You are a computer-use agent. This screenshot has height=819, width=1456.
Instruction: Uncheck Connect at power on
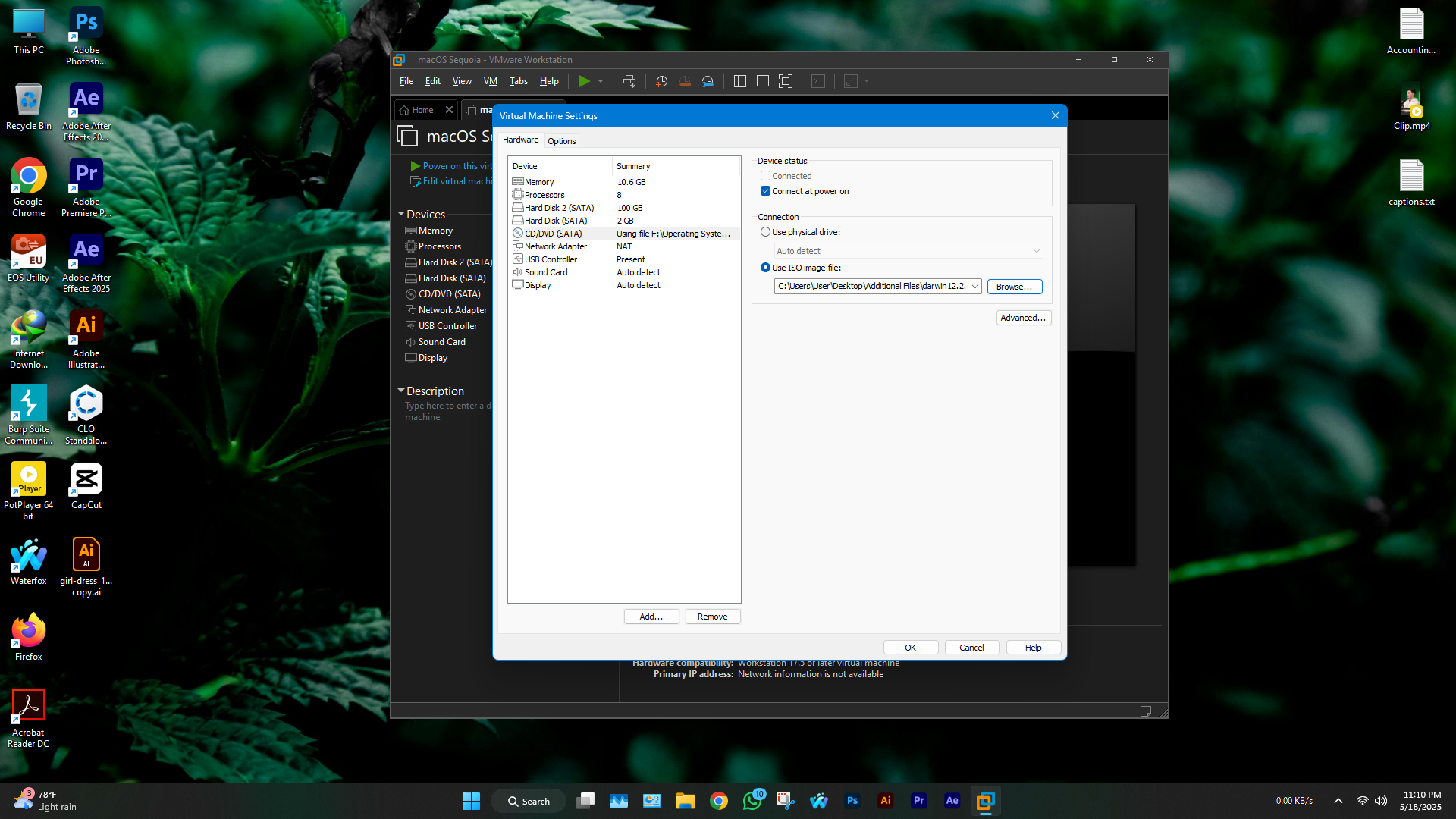pyautogui.click(x=766, y=191)
